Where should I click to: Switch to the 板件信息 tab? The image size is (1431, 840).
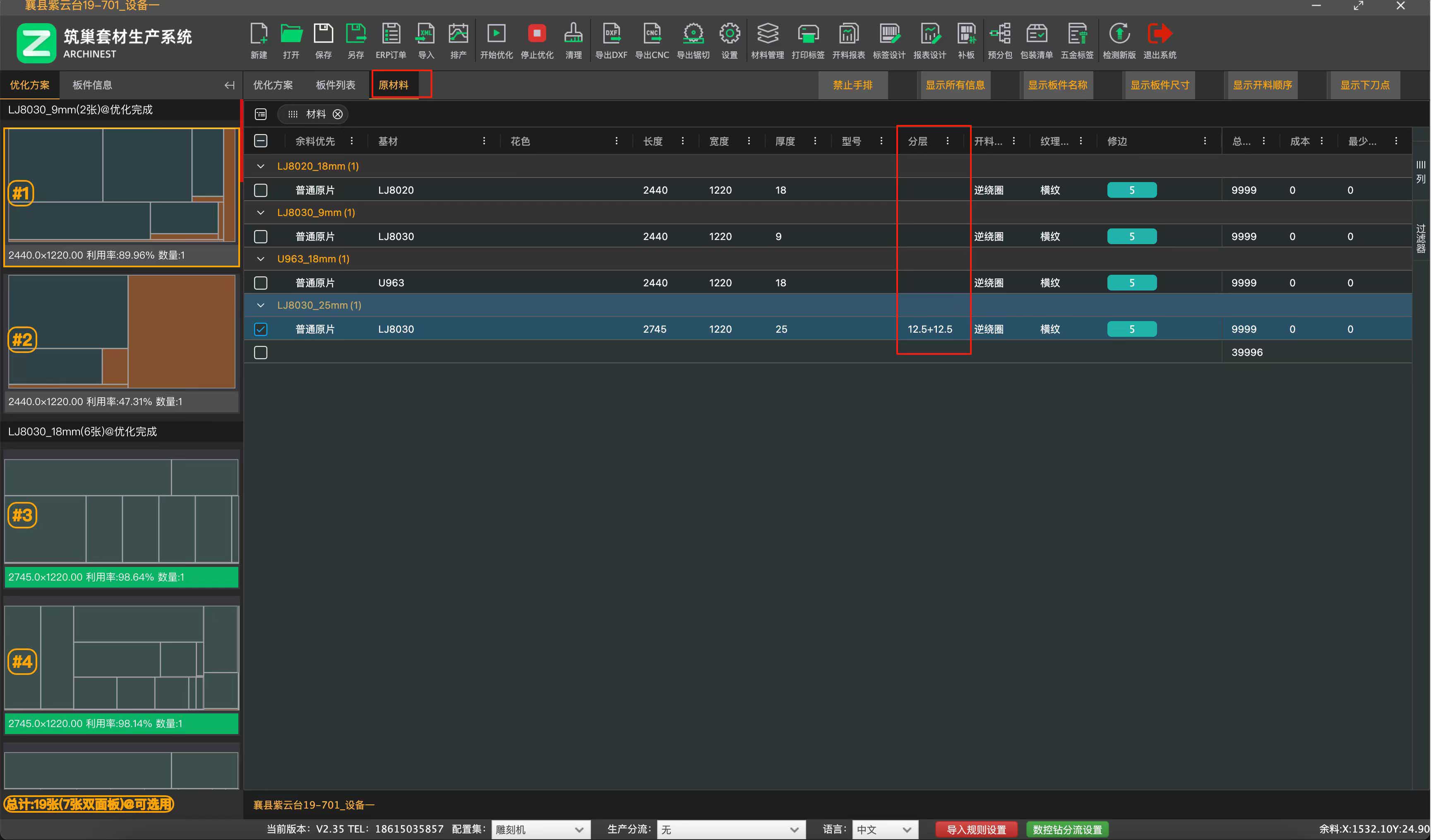[92, 85]
